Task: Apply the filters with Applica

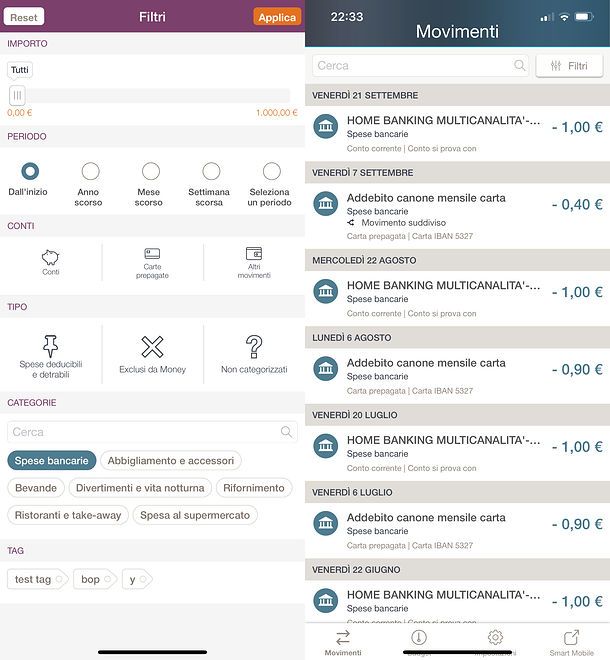Action: coord(277,17)
